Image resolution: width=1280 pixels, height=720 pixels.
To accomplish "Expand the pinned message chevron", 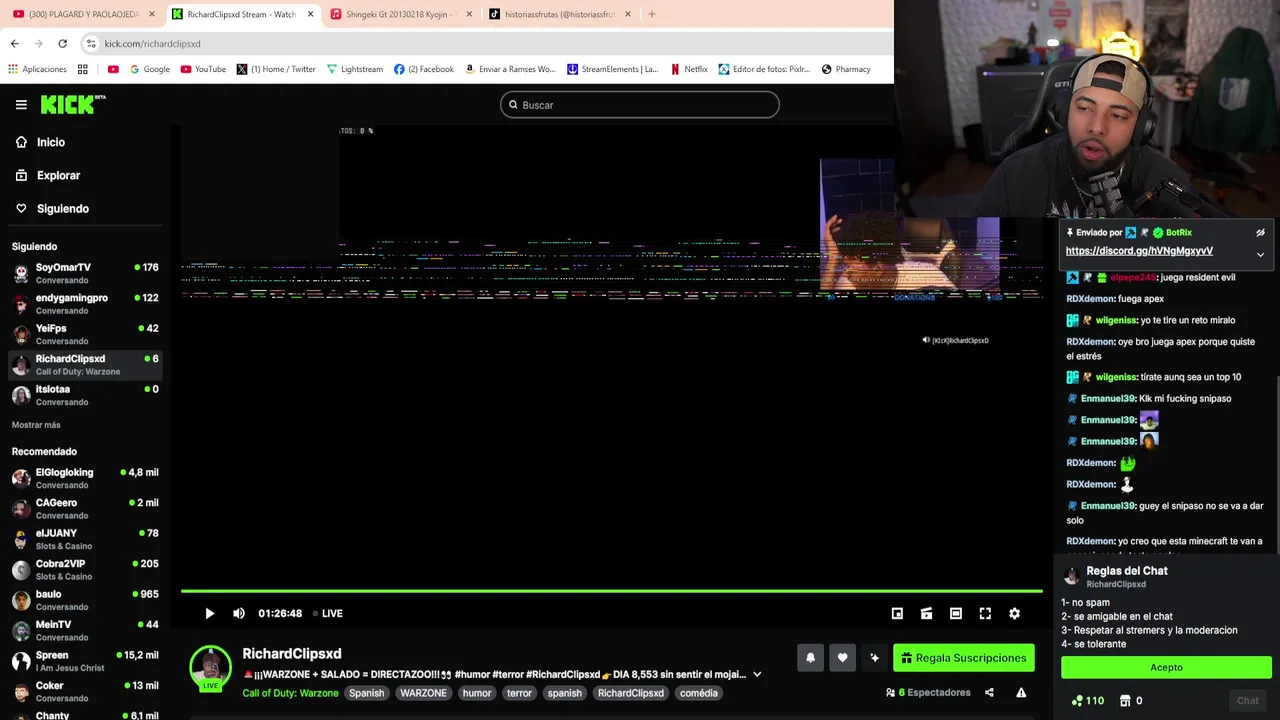I will 1260,254.
